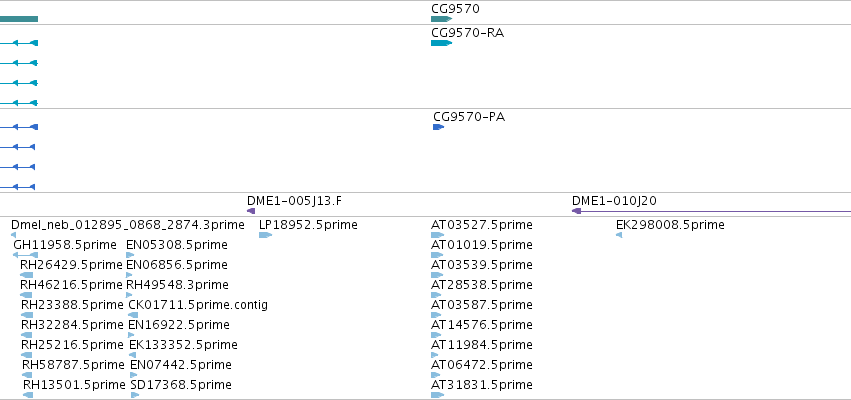Select Dmel_neb_012895_0868_2874.3prime label
The width and height of the screenshot is (851, 400).
tap(128, 225)
